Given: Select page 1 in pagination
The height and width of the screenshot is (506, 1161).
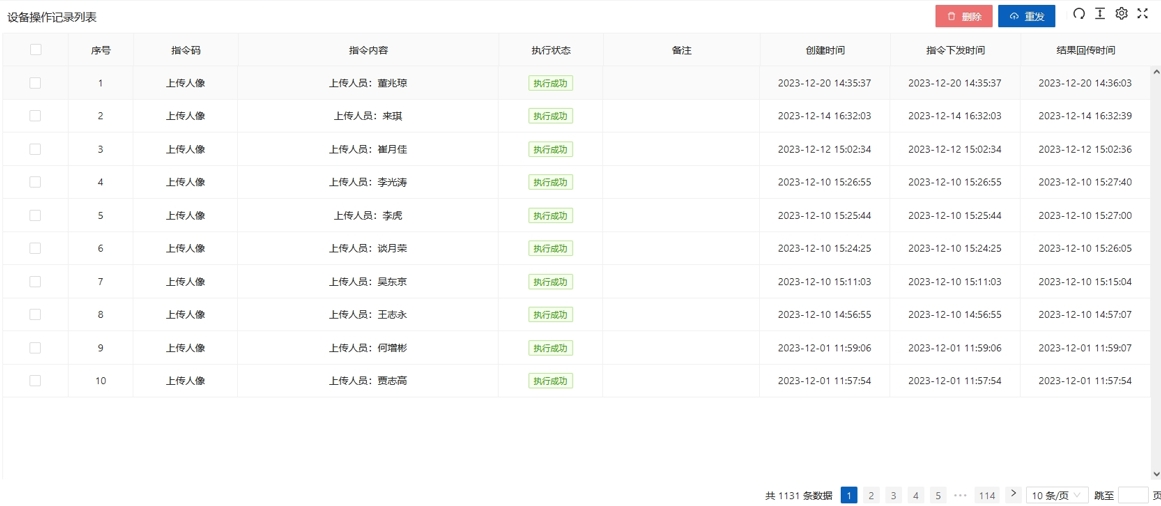Looking at the screenshot, I should click(849, 495).
